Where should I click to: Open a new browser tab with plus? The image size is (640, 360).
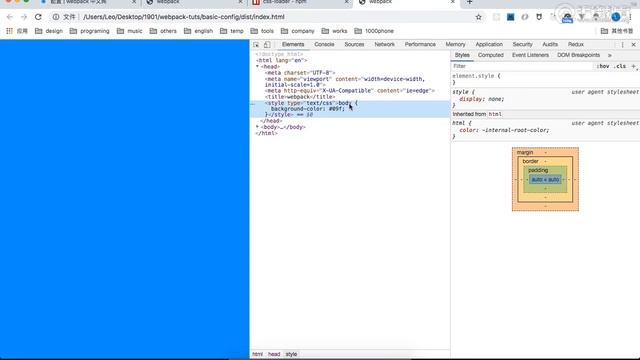(x=469, y=2)
